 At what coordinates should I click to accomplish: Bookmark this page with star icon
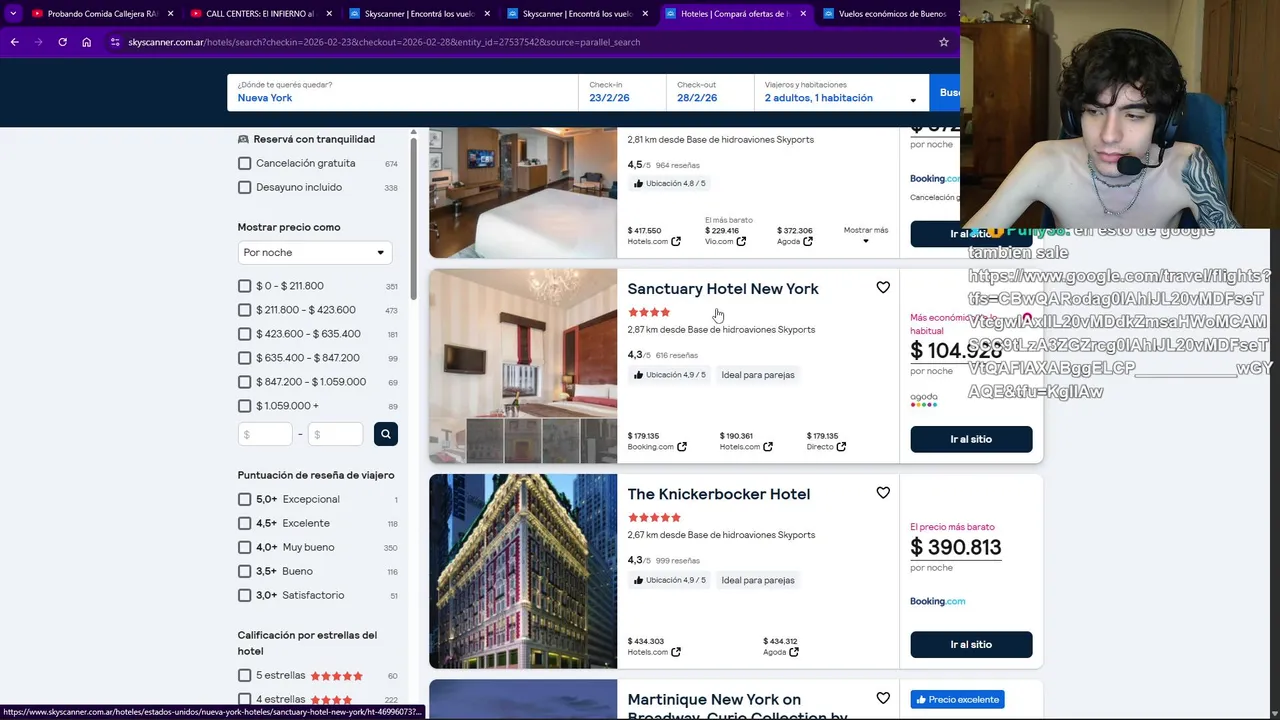pyautogui.click(x=943, y=42)
